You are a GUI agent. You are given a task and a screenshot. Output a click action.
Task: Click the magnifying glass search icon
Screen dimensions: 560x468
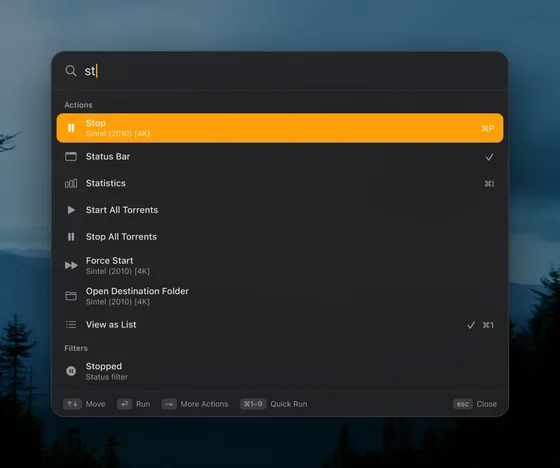(71, 71)
